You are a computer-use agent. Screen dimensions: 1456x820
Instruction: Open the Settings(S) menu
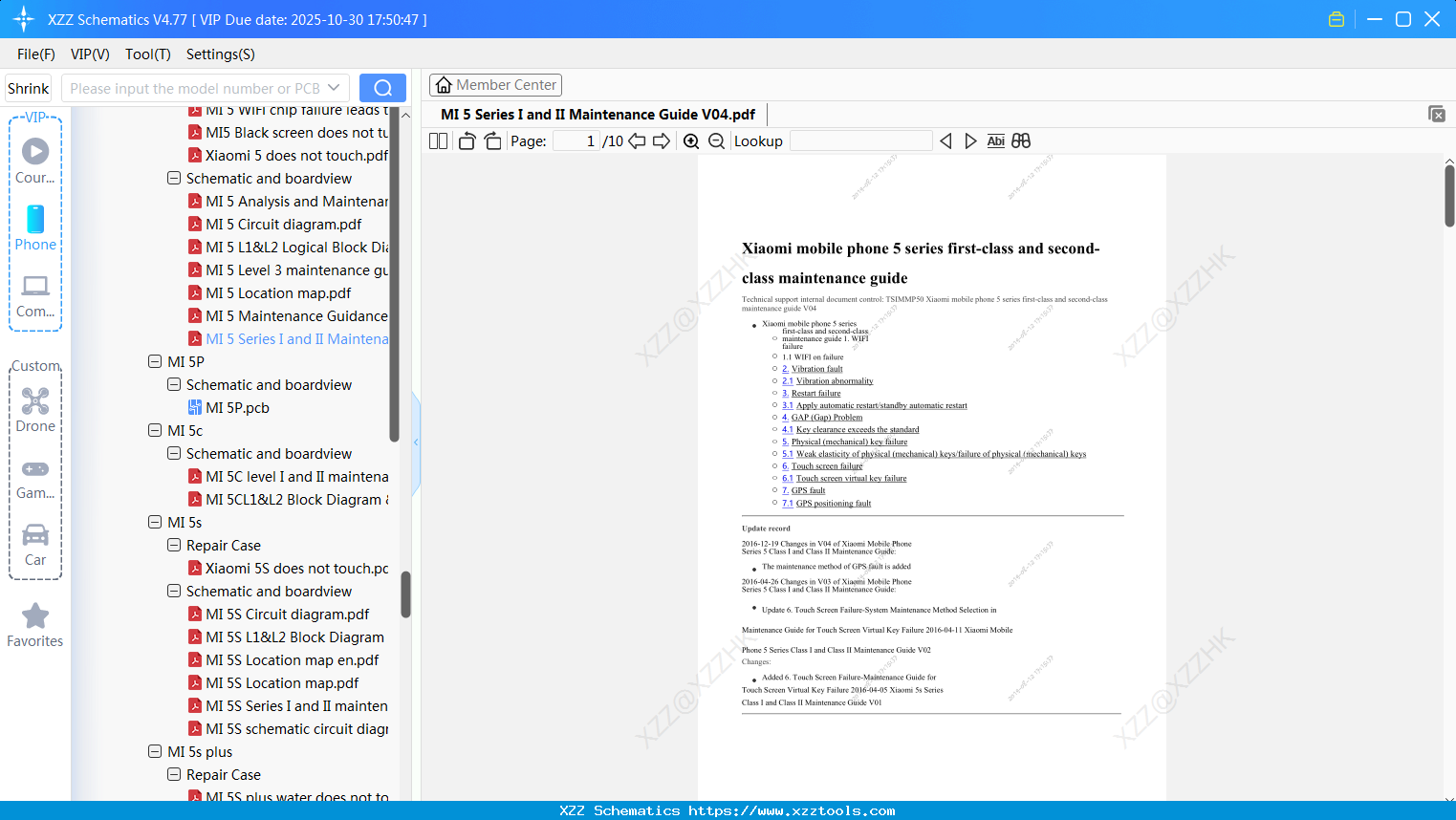[221, 54]
